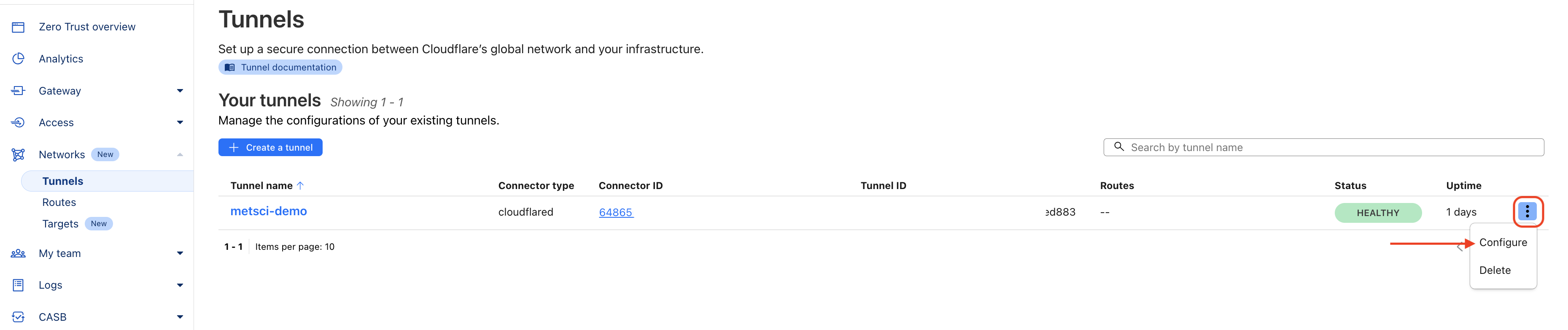
Task: Open the tunnel actions three-dot menu
Action: (1528, 212)
